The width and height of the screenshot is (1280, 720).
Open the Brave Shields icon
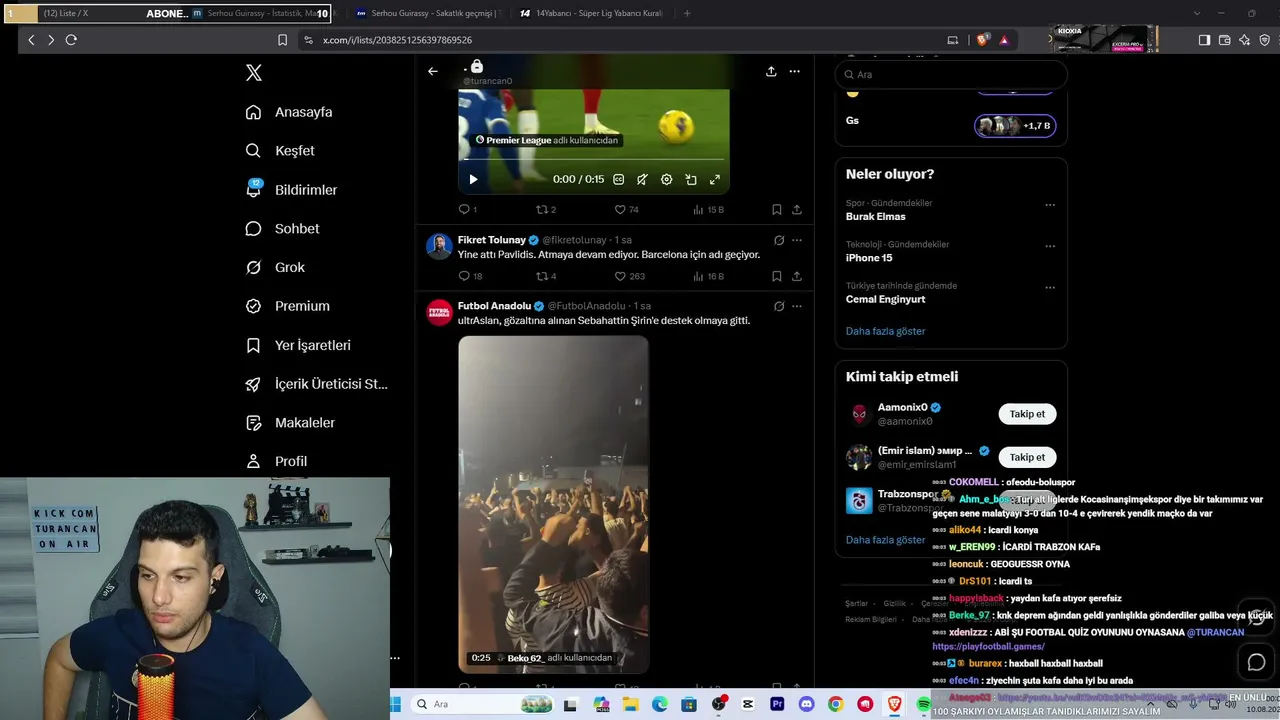coord(983,40)
